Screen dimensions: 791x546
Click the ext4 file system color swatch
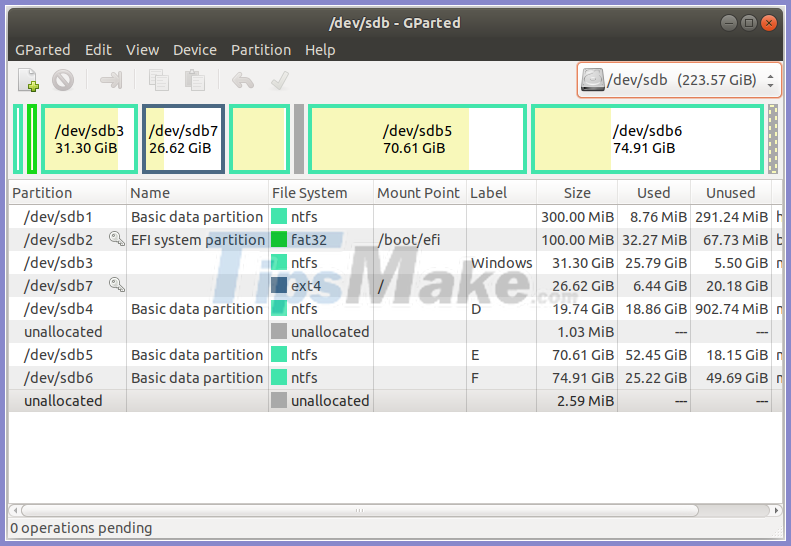(x=279, y=286)
